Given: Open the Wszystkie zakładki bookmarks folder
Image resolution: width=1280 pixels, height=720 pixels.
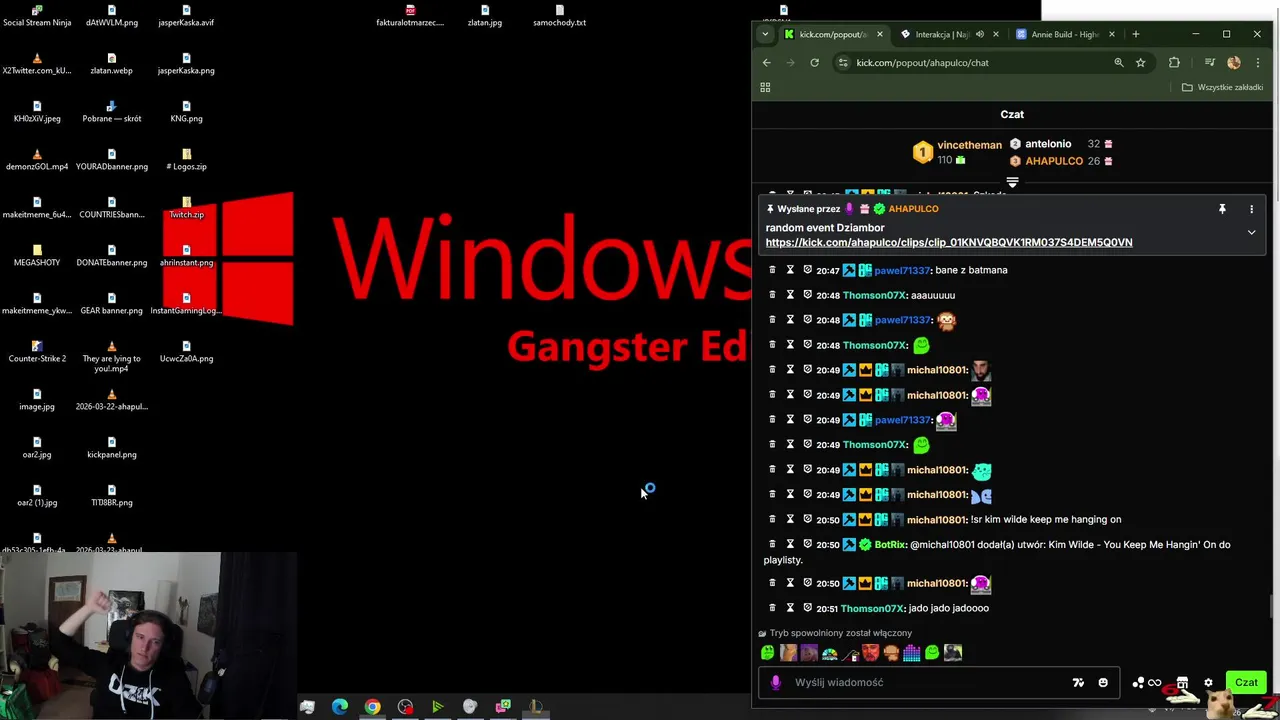Looking at the screenshot, I should (x=1222, y=87).
